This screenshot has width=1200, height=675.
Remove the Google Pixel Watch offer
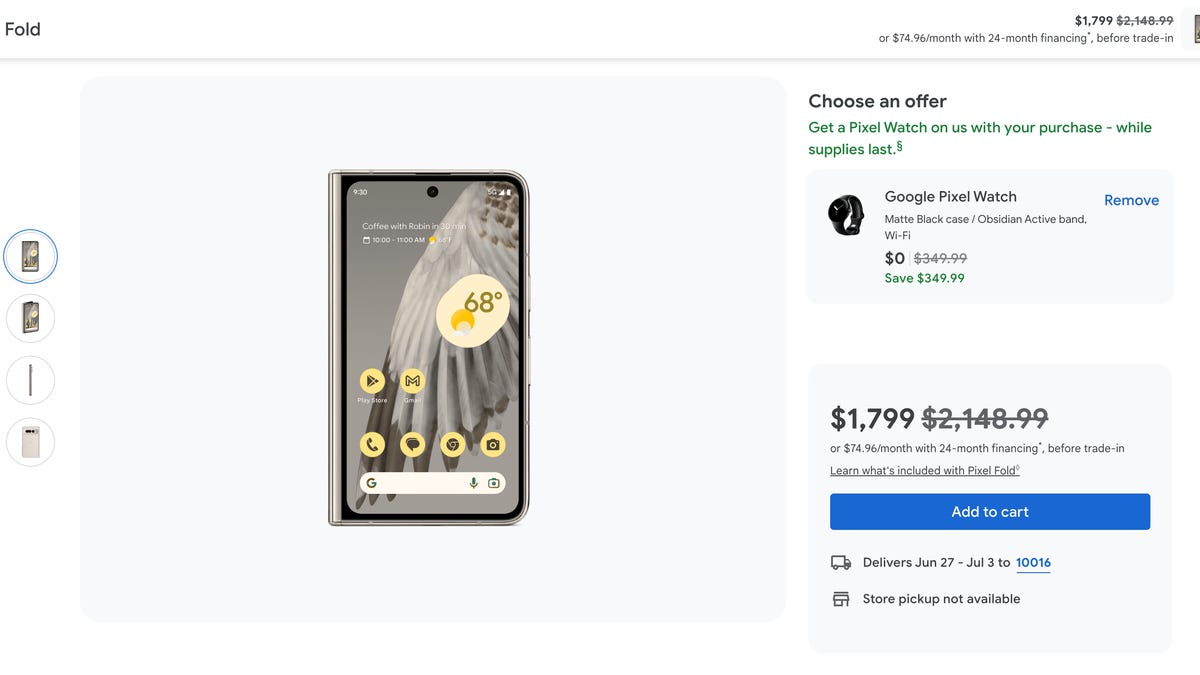pyautogui.click(x=1131, y=200)
